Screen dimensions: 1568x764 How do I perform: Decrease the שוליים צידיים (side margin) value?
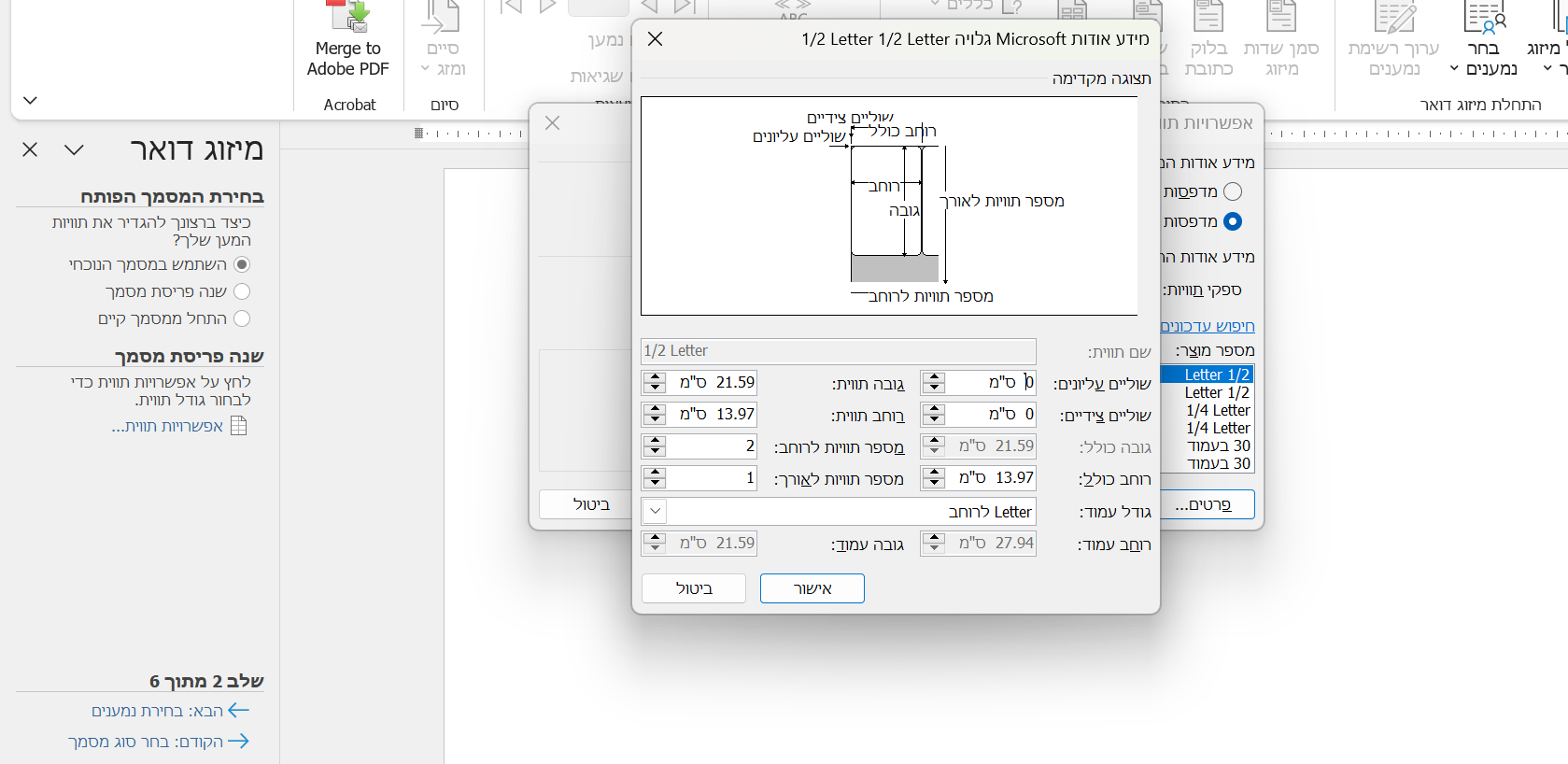pyautogui.click(x=934, y=419)
